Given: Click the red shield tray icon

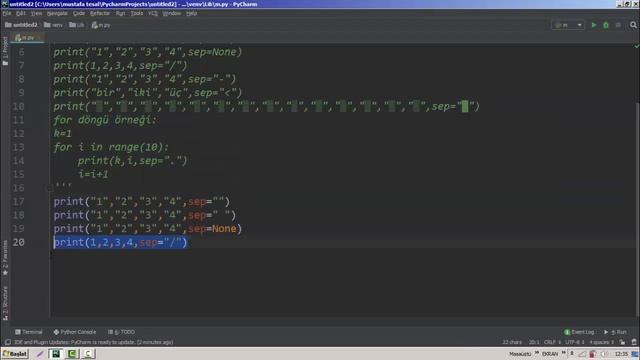Looking at the screenshot, I should point(593,354).
